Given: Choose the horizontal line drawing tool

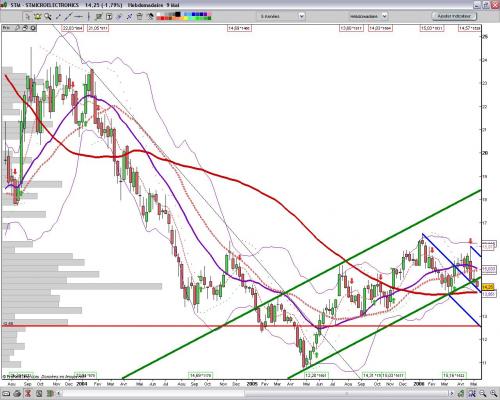Looking at the screenshot, I should pos(79,16).
